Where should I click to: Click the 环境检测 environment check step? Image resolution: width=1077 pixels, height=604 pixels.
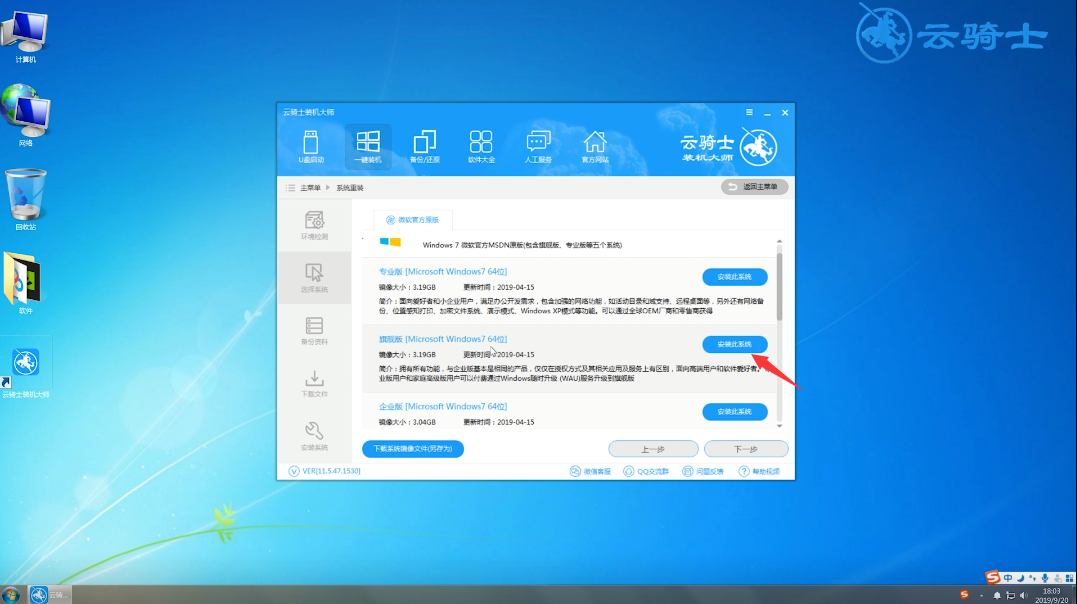tap(314, 225)
